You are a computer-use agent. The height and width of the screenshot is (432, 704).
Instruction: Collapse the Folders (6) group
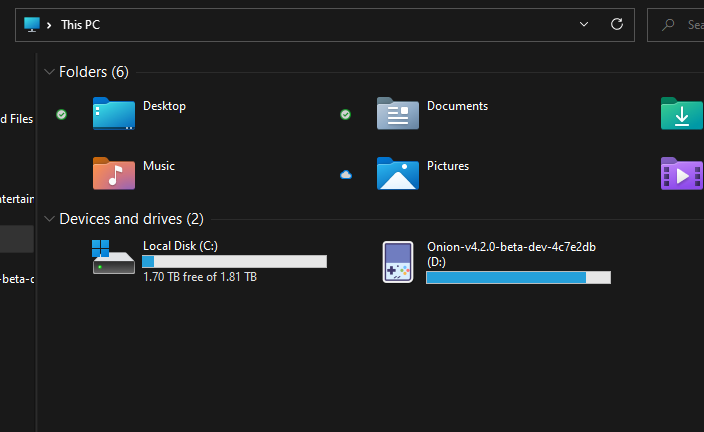click(x=49, y=72)
